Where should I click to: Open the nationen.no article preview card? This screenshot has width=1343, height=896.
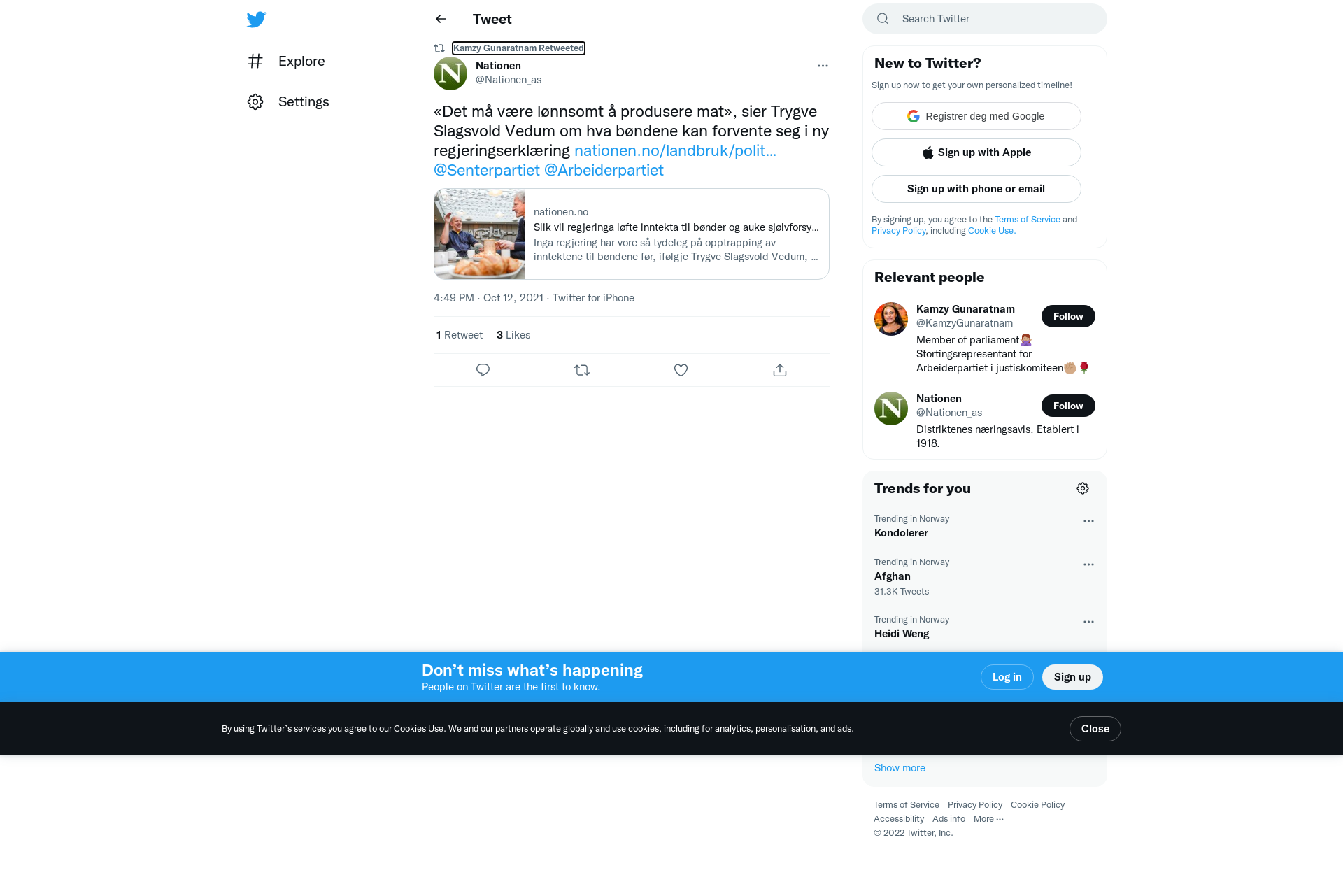(x=632, y=234)
